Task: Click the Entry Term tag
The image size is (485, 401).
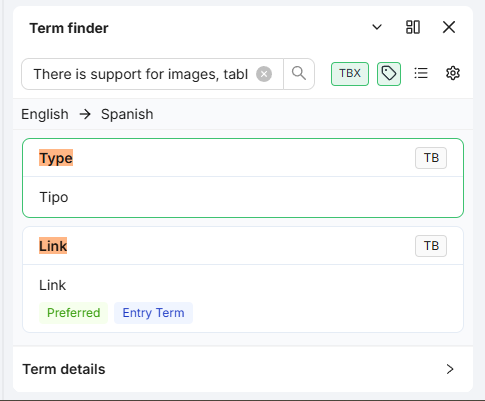Action: click(153, 313)
